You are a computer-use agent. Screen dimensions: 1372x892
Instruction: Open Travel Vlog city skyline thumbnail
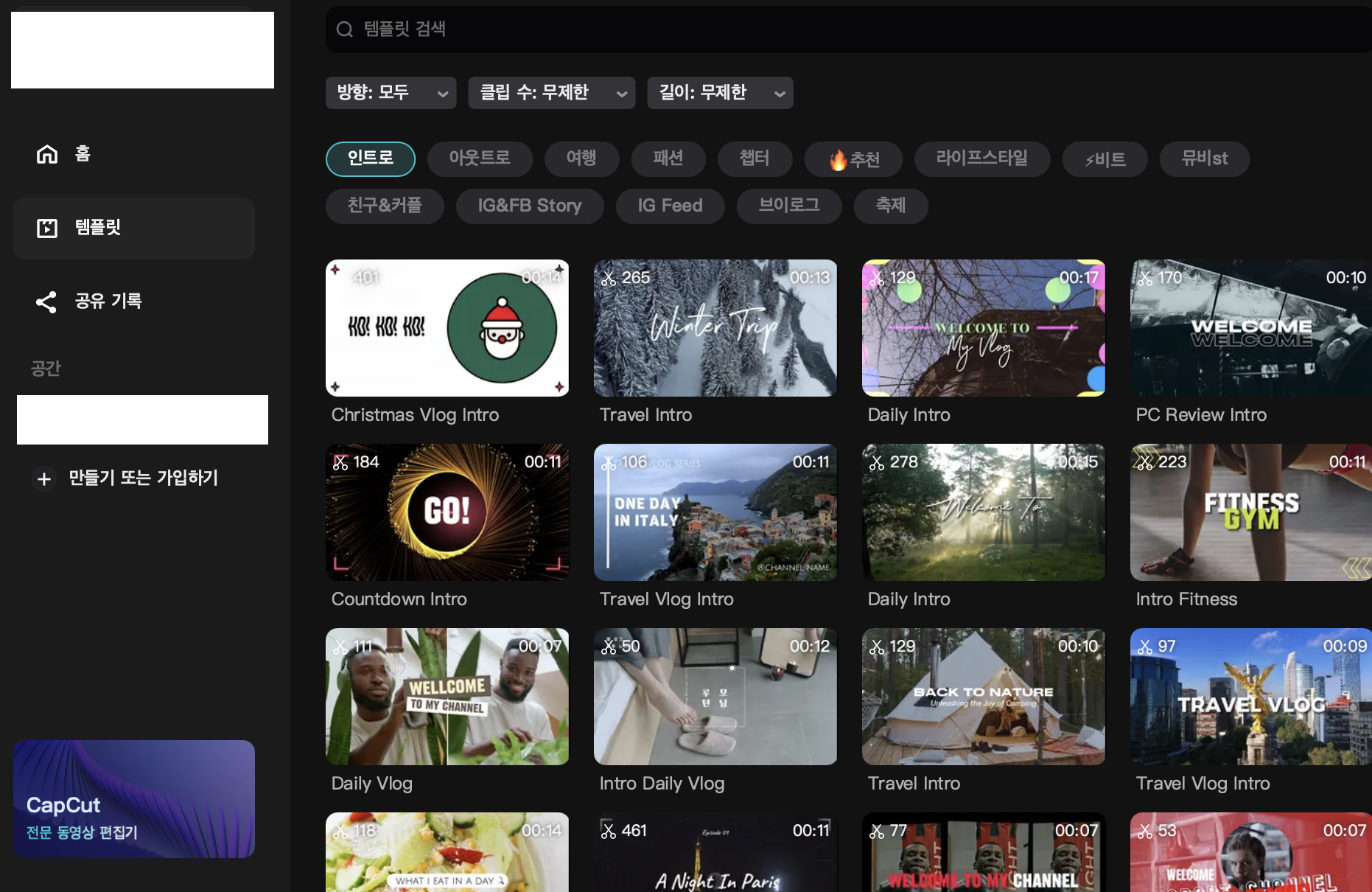click(1251, 697)
